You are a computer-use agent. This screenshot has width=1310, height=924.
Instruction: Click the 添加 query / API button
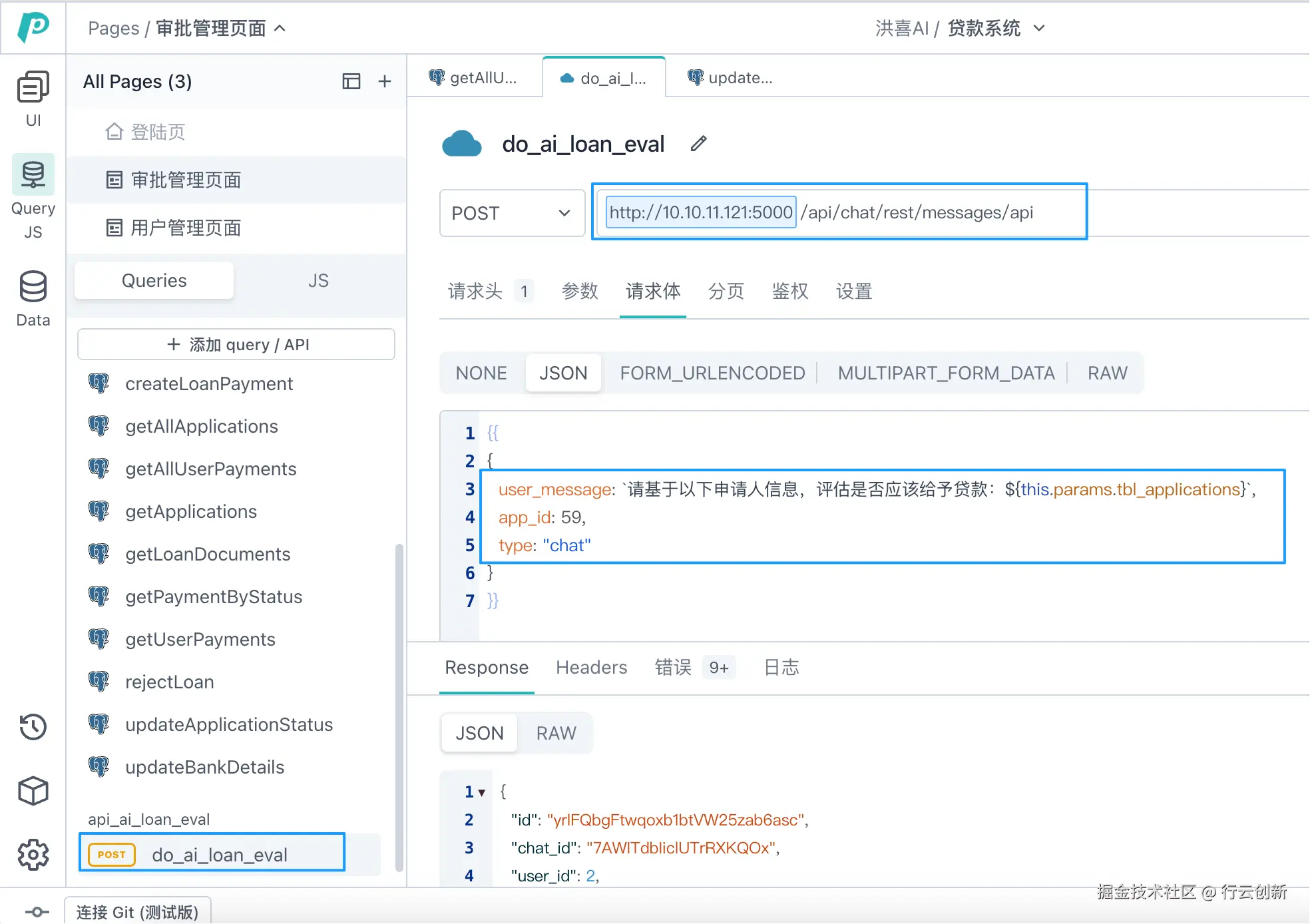coord(236,344)
